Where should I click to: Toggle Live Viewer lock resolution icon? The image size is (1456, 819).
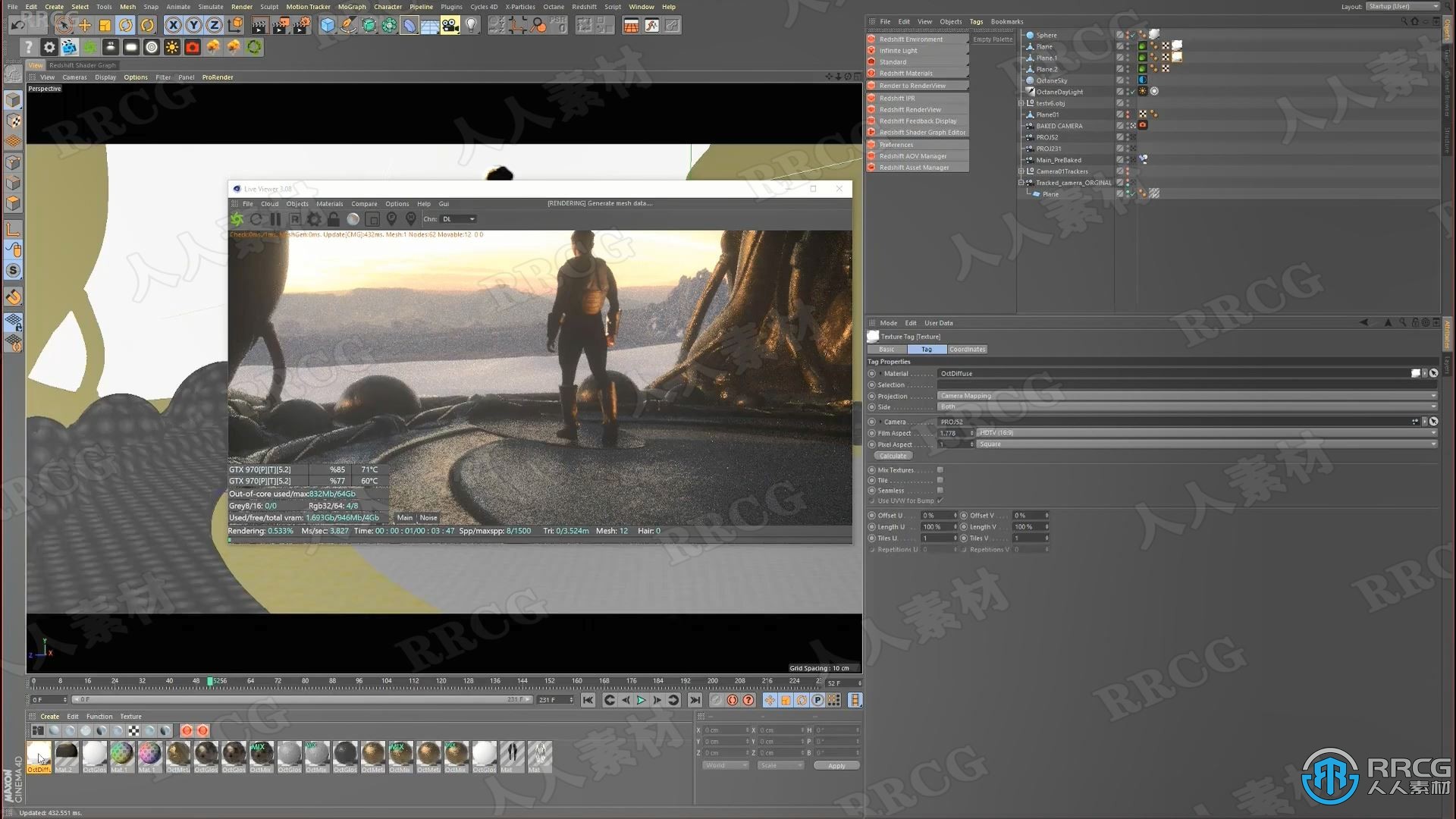click(x=333, y=219)
